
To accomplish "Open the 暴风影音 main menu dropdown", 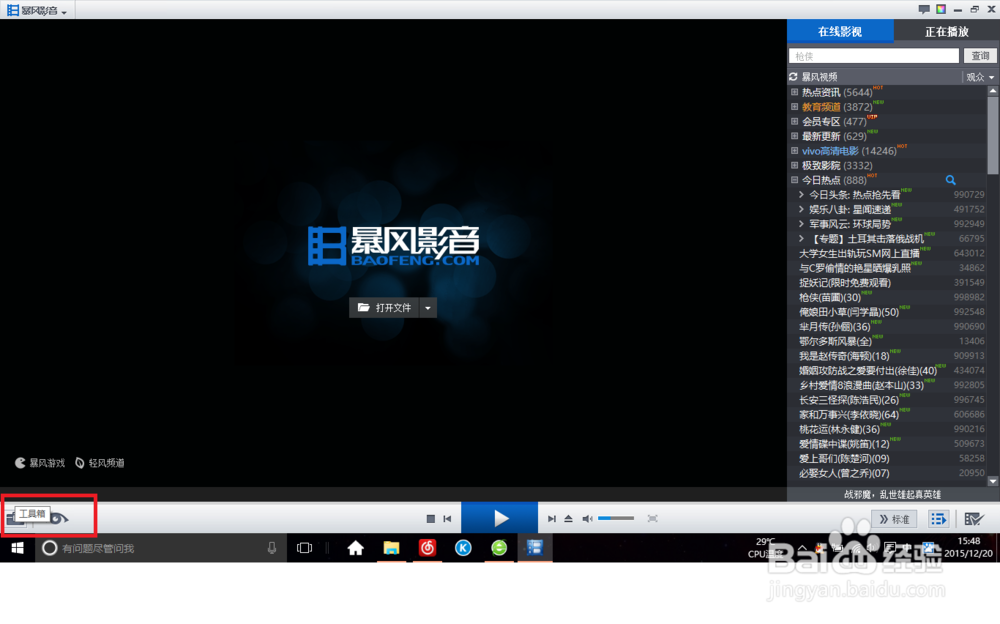I will [37, 10].
